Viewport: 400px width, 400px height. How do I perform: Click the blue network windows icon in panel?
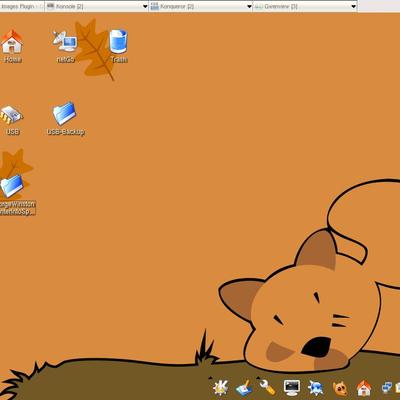pyautogui.click(x=387, y=388)
